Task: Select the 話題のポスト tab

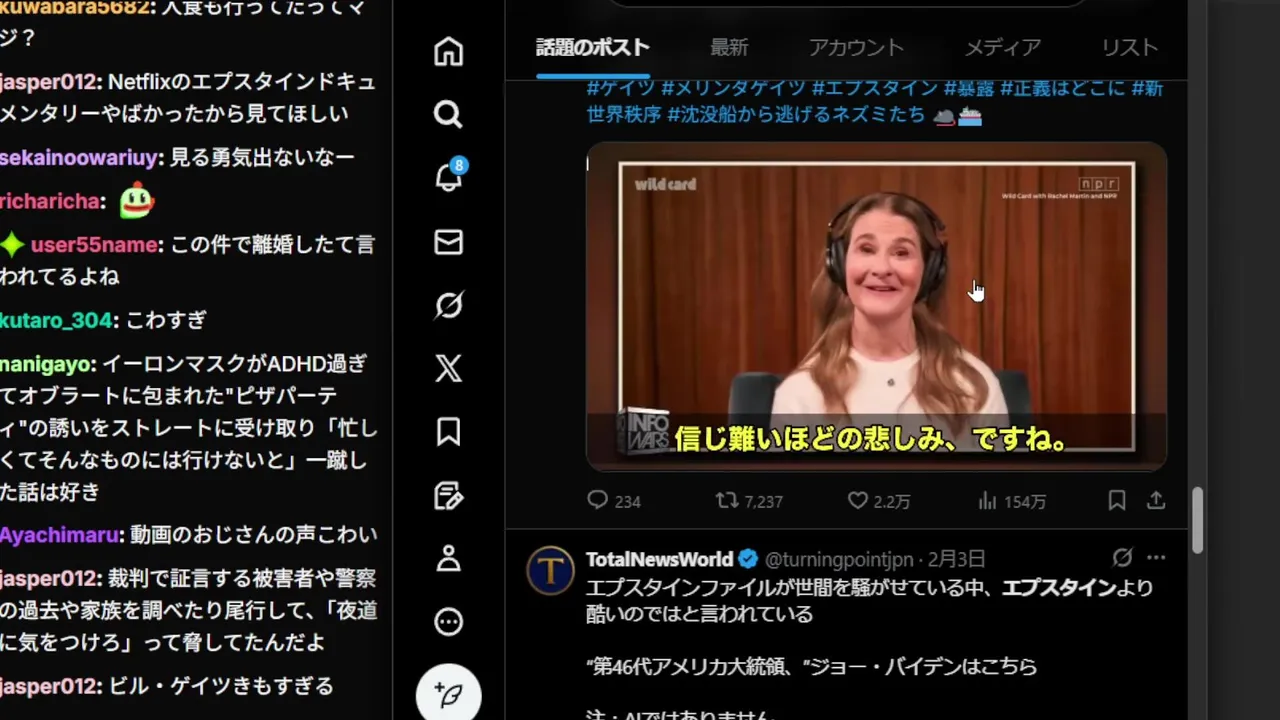Action: (593, 47)
